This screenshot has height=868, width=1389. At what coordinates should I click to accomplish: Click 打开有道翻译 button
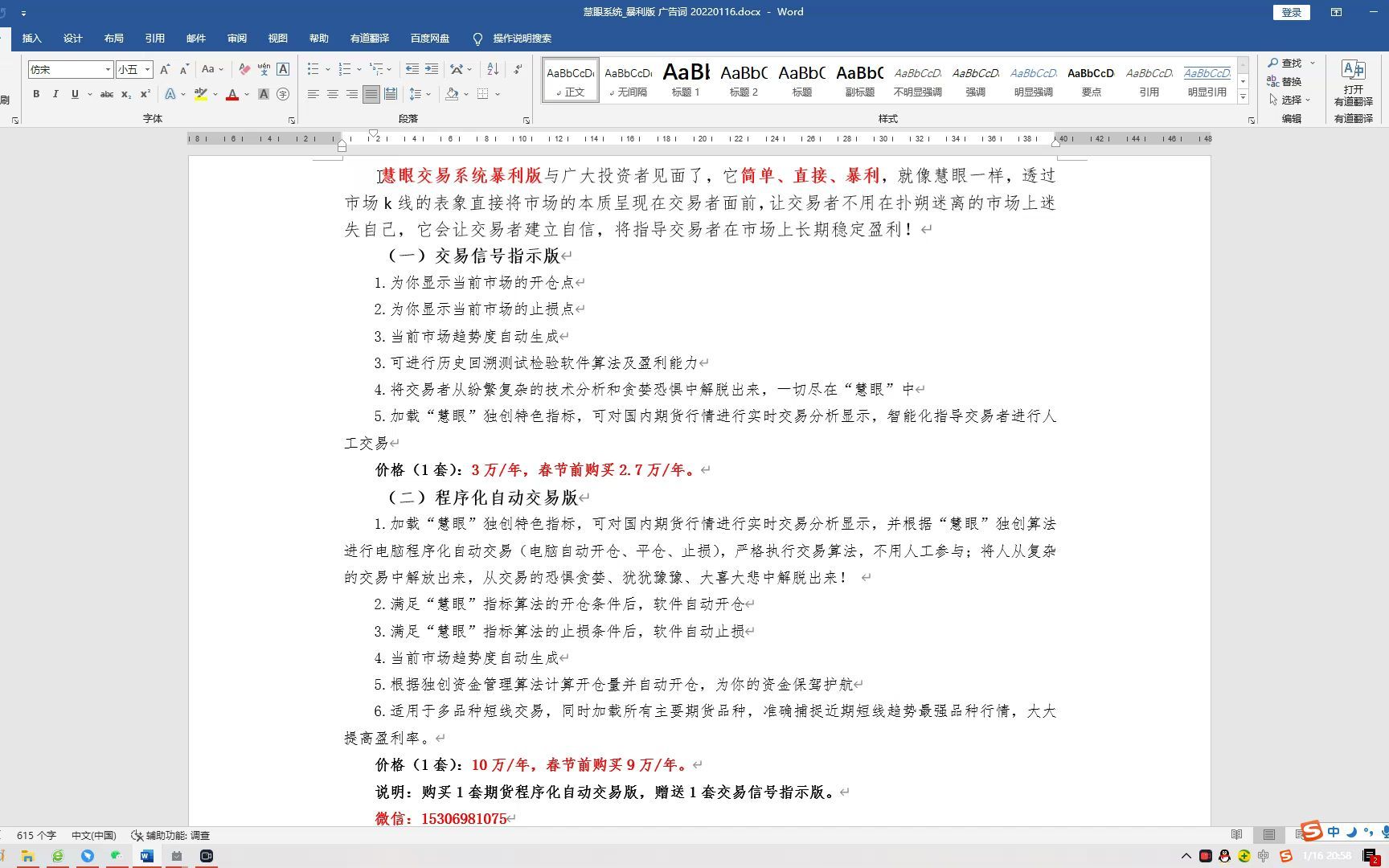click(x=1354, y=83)
